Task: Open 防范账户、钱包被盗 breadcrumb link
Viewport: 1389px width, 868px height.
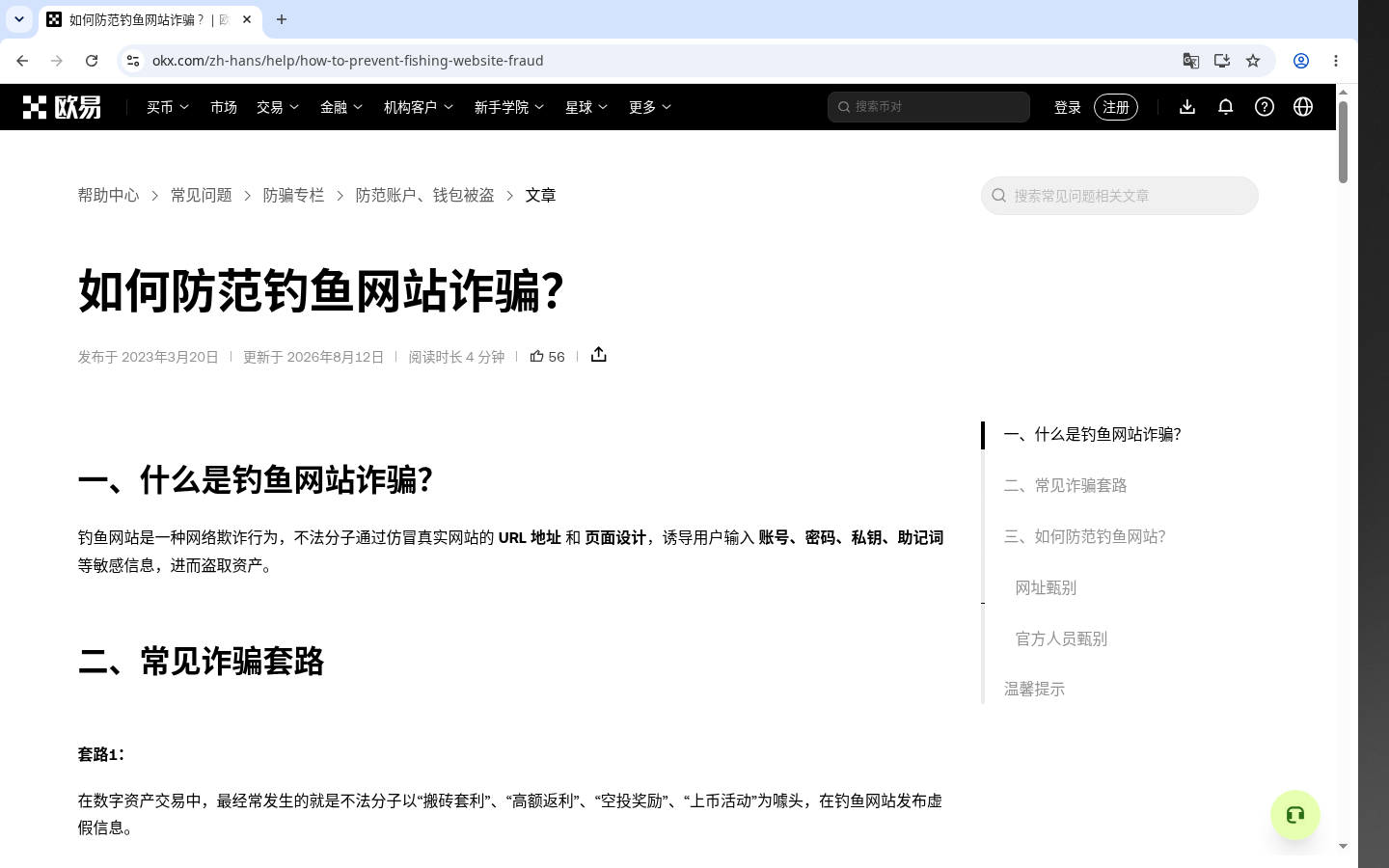Action: point(425,196)
